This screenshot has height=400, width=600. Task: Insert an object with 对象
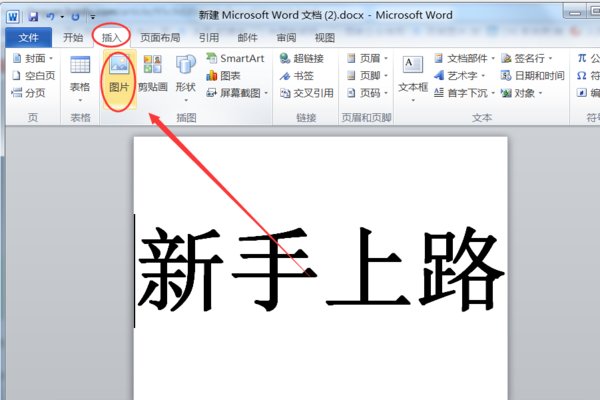522,93
